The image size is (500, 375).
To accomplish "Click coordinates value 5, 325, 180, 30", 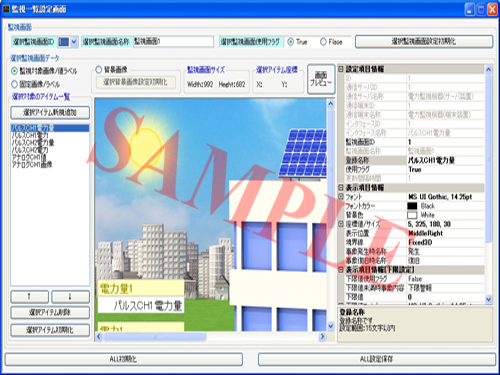I will pyautogui.click(x=429, y=224).
